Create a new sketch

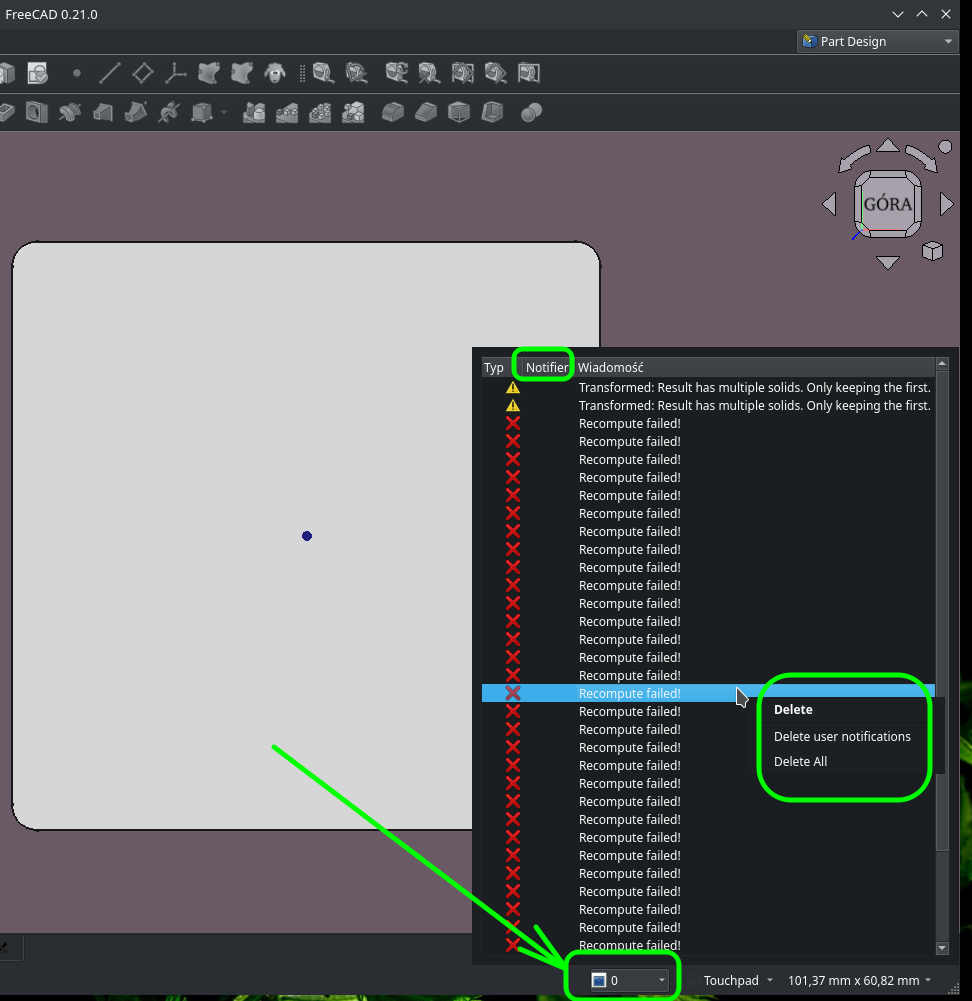tap(37, 72)
